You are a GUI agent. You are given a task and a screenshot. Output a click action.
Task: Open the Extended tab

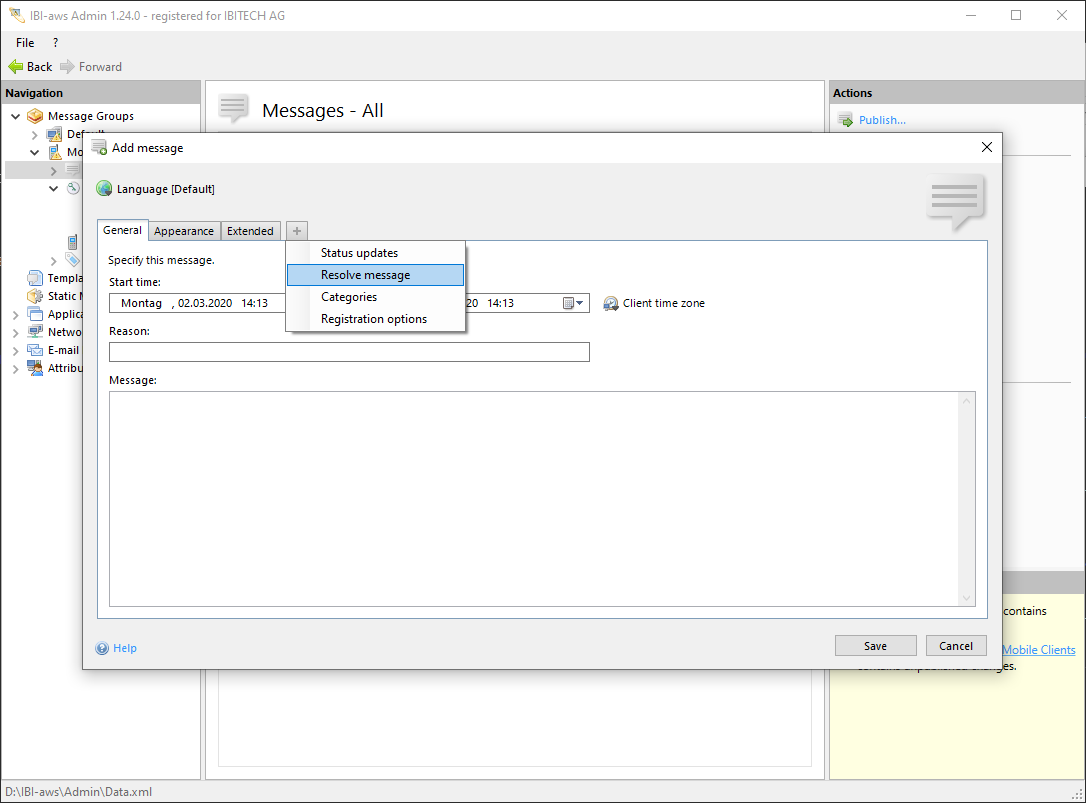tap(250, 231)
